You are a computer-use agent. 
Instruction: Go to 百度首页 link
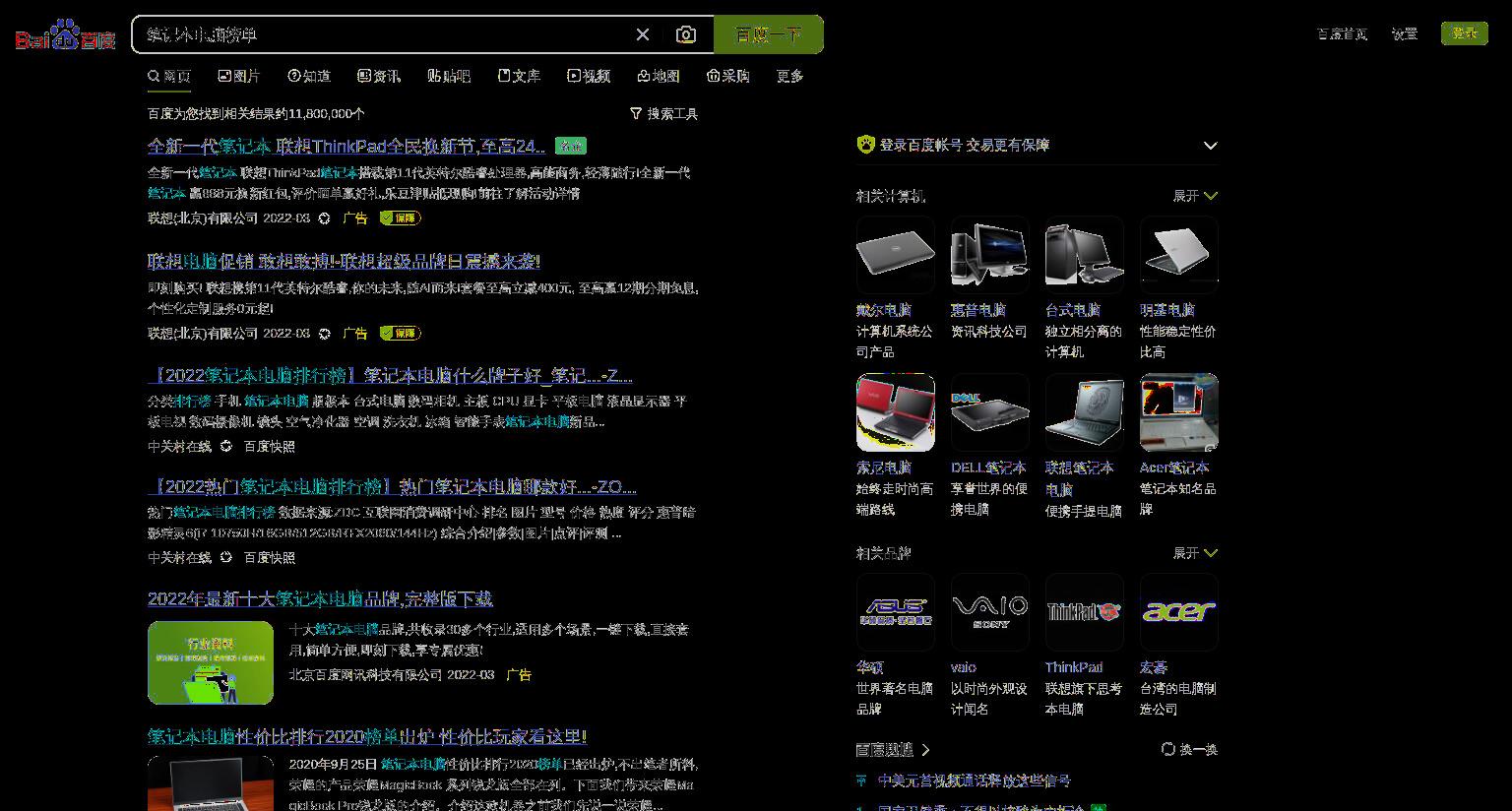pos(1343,33)
